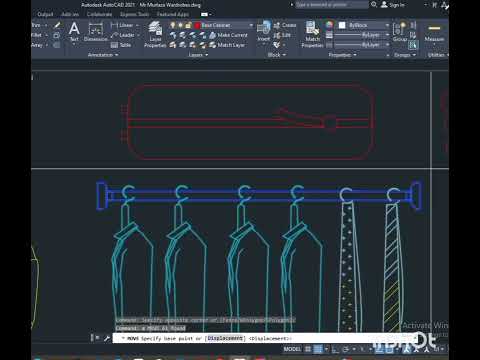Click the pencil edit icon near Text
This screenshot has width=480, height=360.
point(57,25)
